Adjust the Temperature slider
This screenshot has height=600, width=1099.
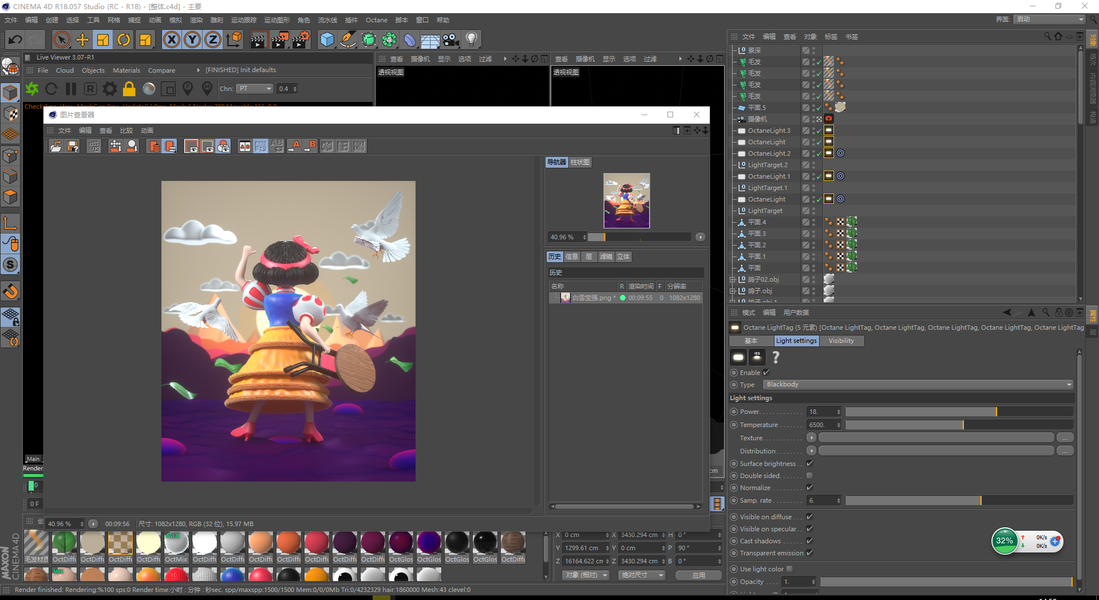[x=959, y=425]
